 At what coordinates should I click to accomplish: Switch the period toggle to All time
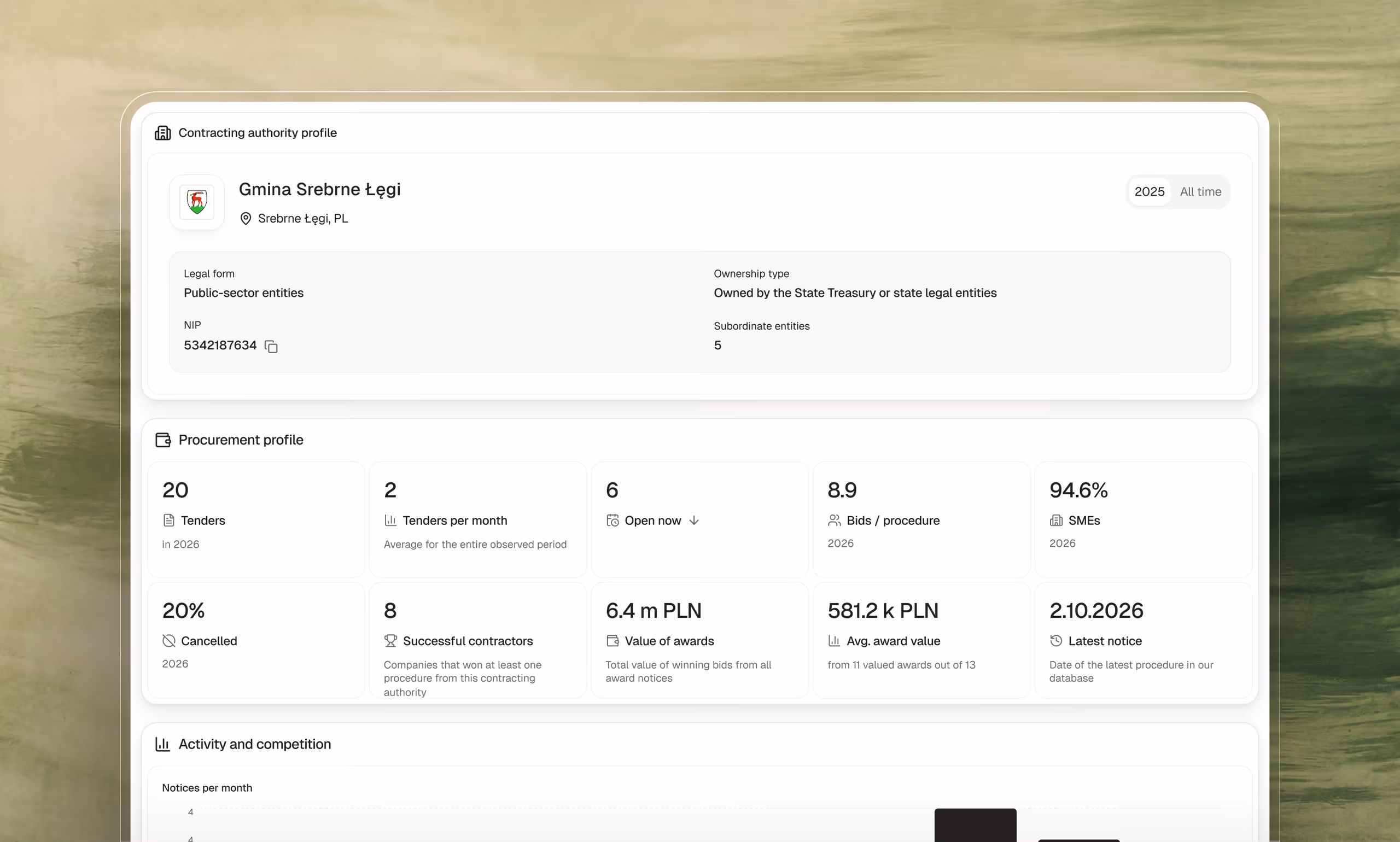point(1200,192)
